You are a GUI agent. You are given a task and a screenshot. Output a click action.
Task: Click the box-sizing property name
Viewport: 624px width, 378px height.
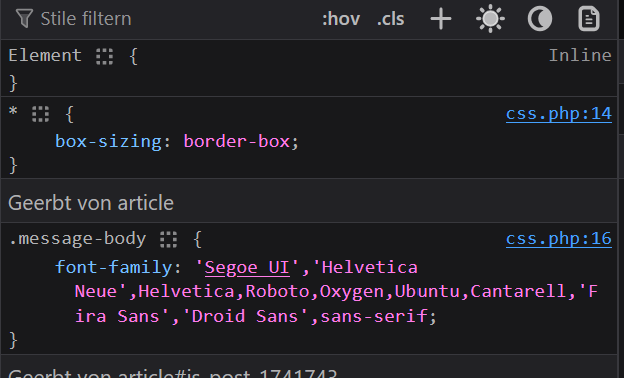[x=108, y=141]
